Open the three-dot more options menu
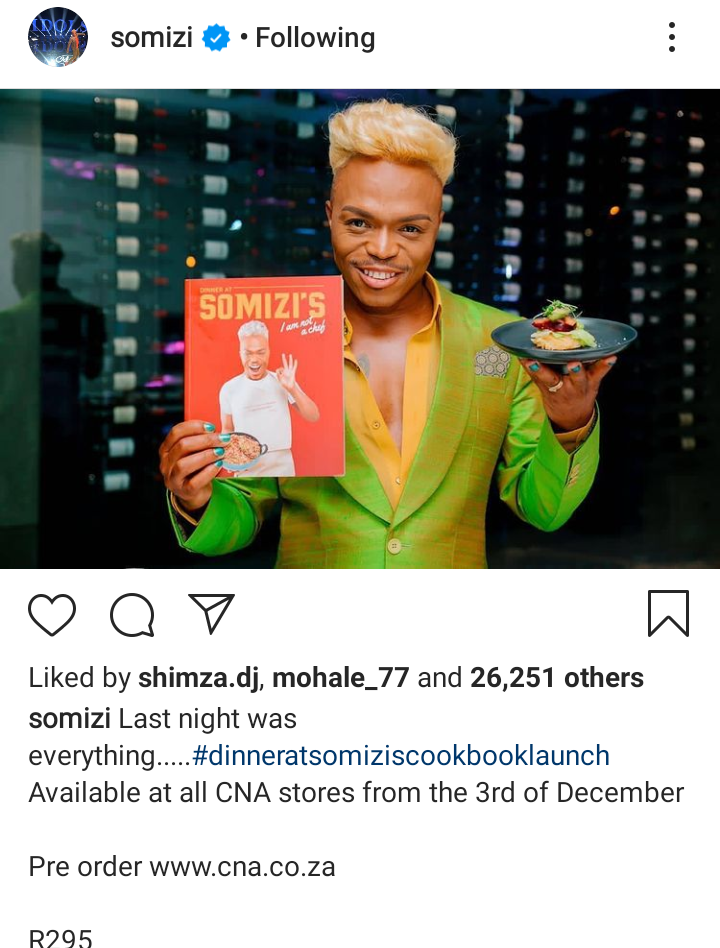Image resolution: width=720 pixels, height=948 pixels. [672, 37]
